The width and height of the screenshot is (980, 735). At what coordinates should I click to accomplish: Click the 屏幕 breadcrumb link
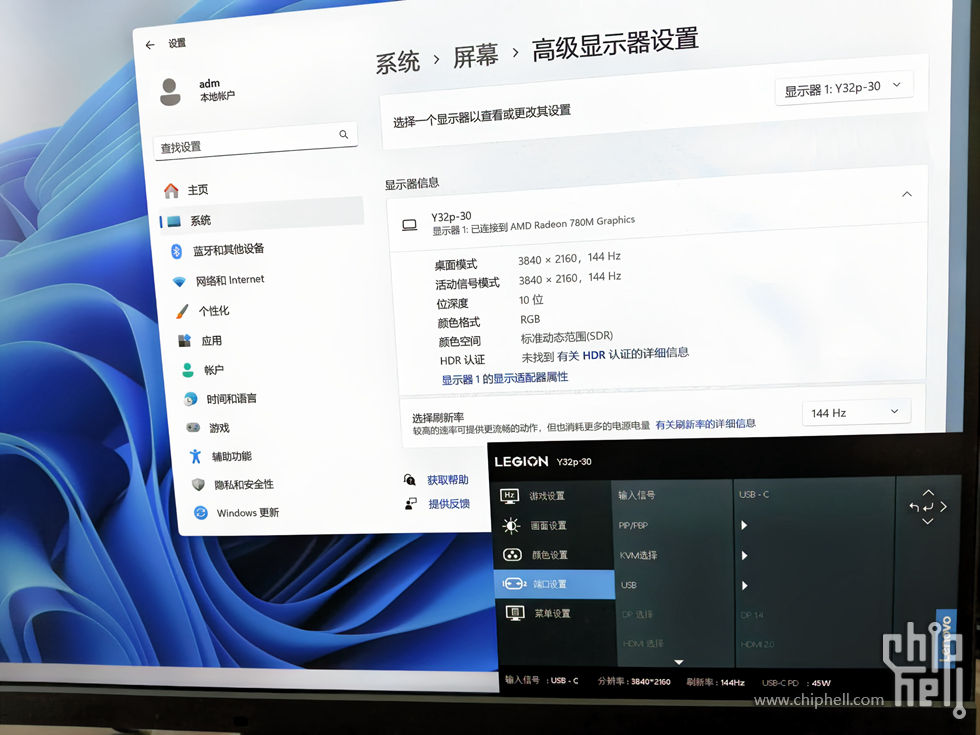point(475,57)
